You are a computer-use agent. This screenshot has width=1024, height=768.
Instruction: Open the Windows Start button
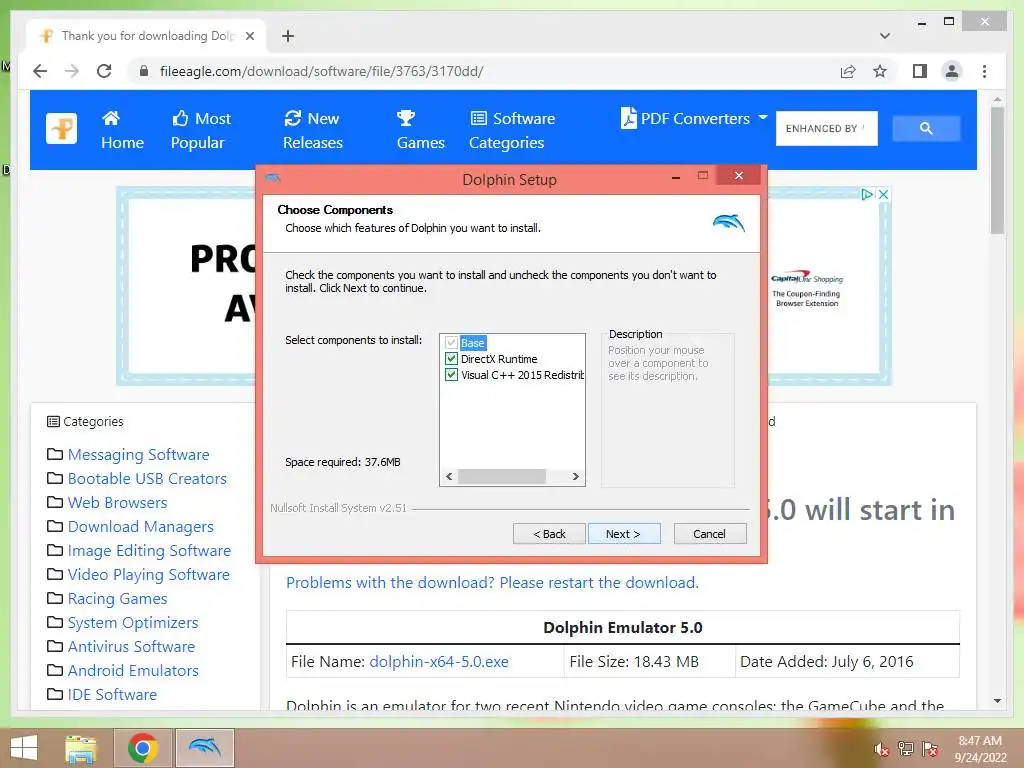coord(24,748)
